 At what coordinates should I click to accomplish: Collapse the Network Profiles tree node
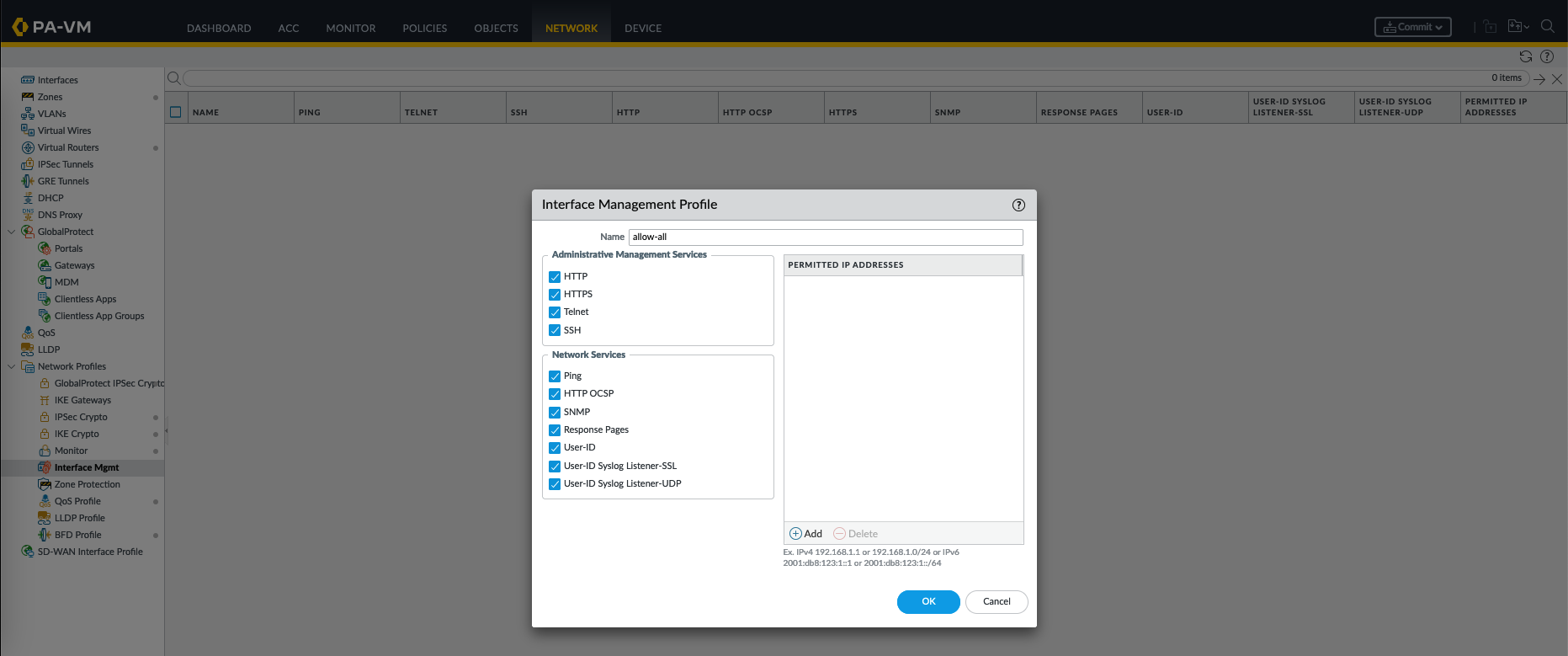(x=11, y=366)
